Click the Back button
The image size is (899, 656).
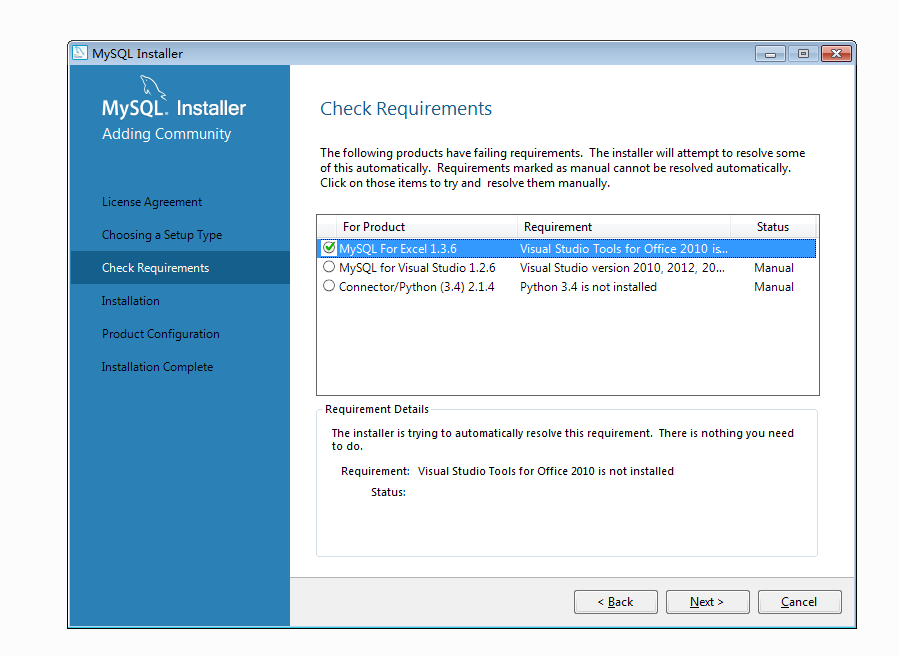[616, 602]
